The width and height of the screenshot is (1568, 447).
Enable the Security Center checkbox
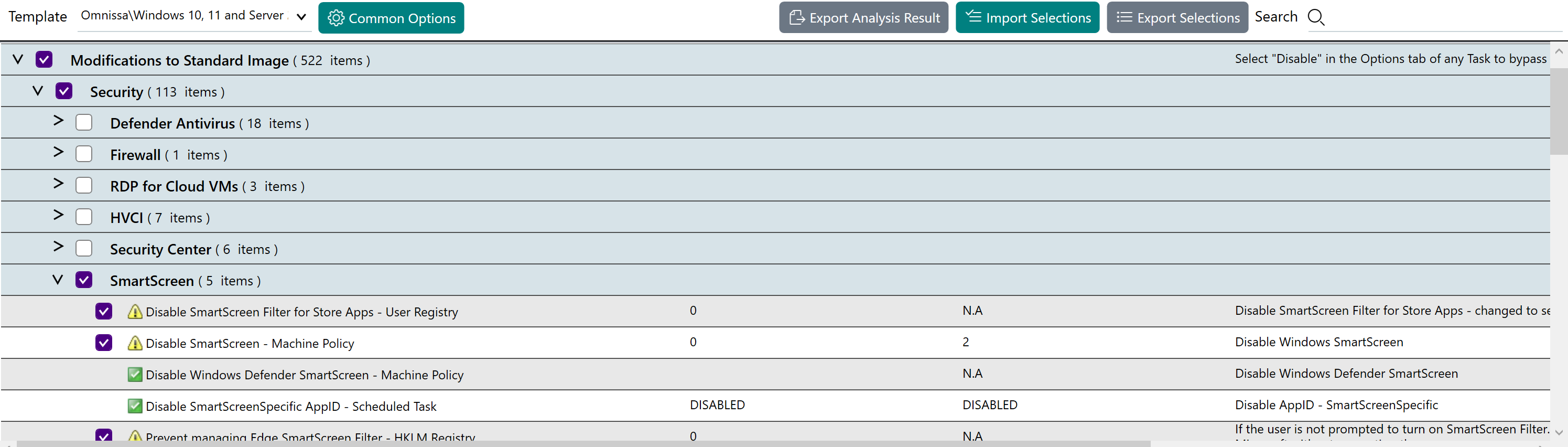point(84,249)
